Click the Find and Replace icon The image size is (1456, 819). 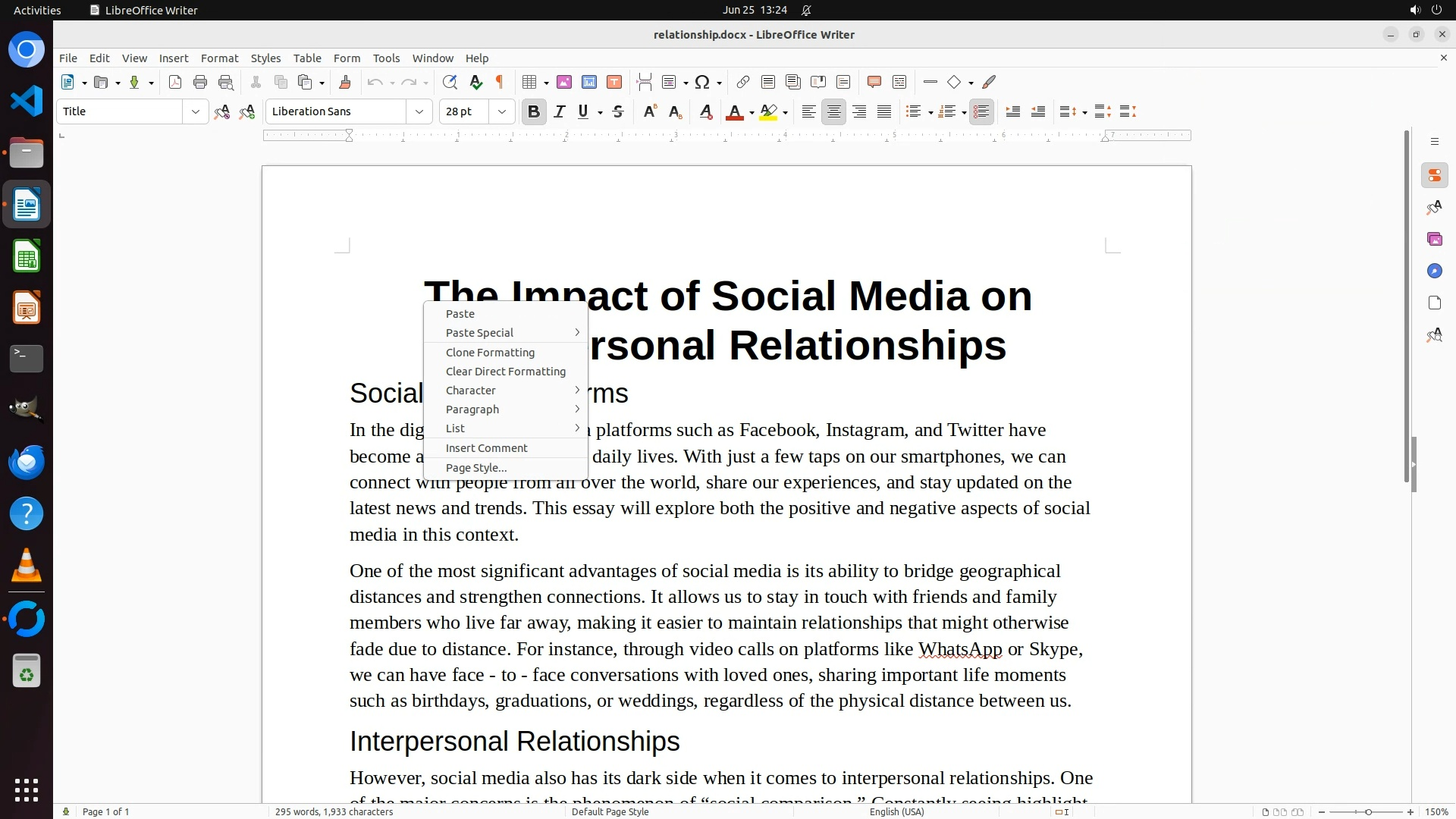point(450,83)
